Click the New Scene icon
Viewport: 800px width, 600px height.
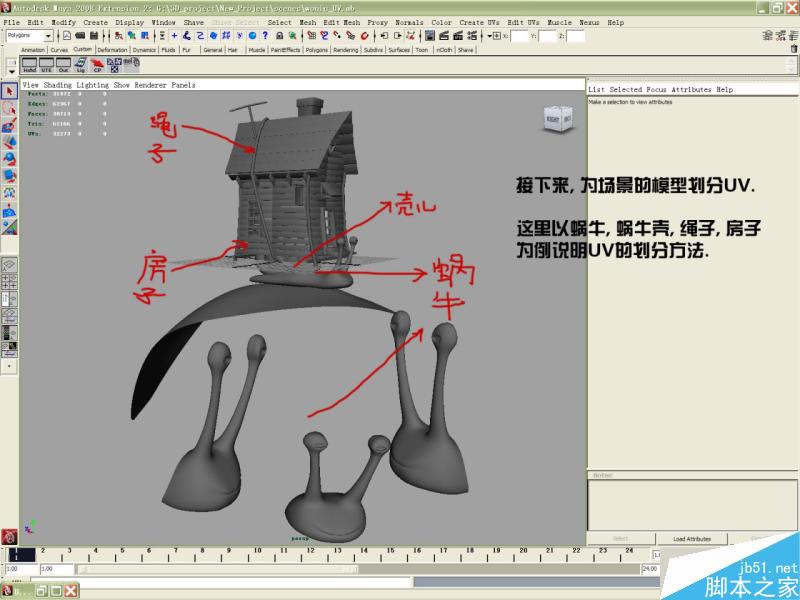(x=67, y=36)
